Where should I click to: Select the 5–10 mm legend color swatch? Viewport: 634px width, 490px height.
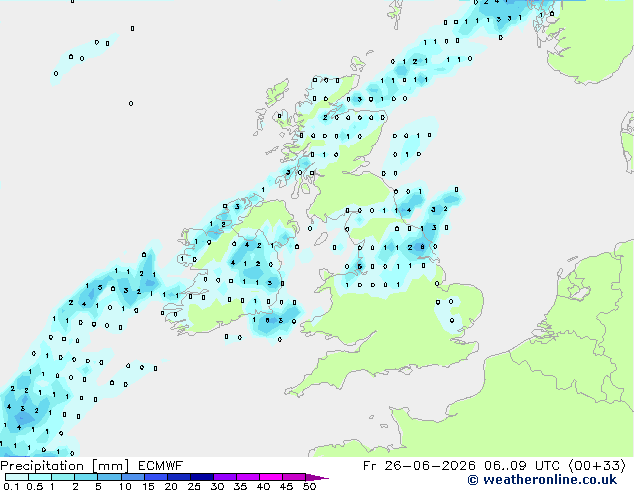[x=109, y=477]
